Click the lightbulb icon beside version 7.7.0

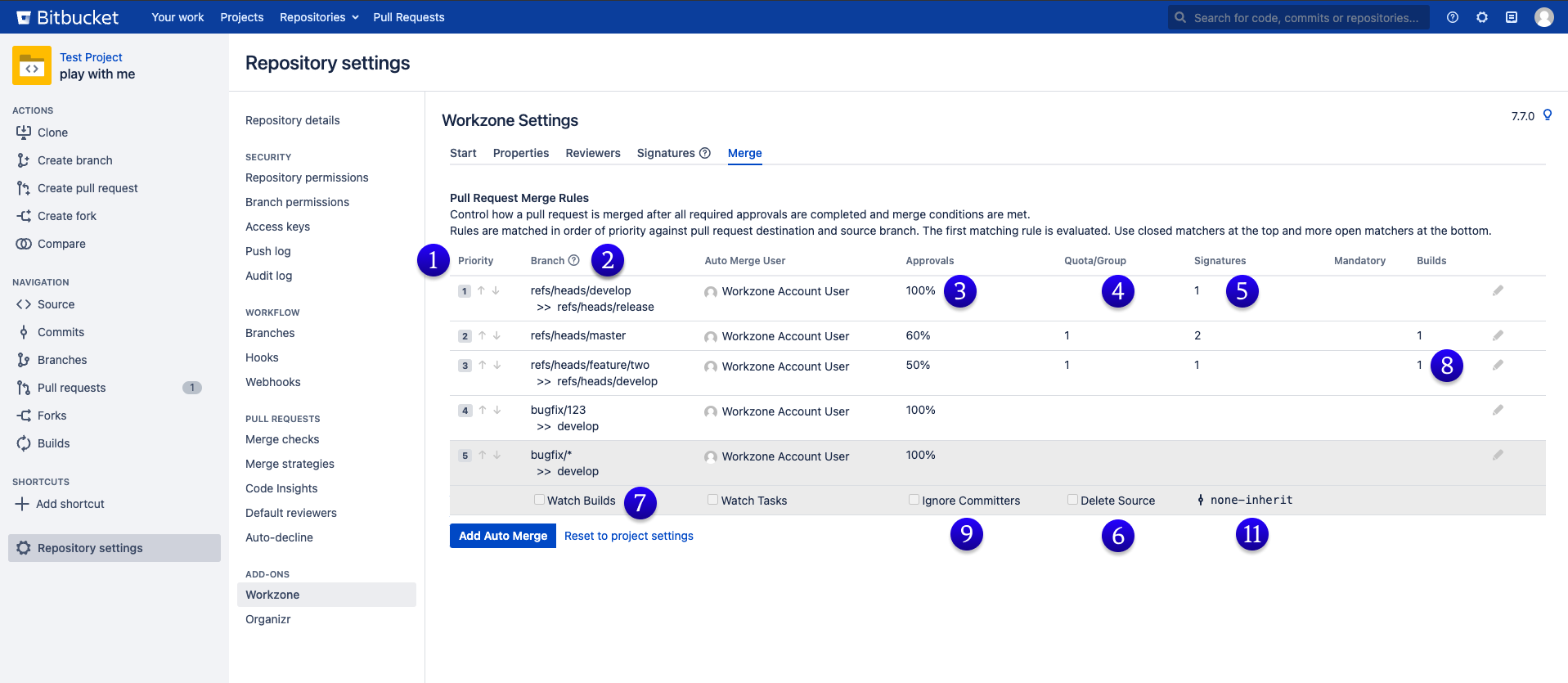1548,115
